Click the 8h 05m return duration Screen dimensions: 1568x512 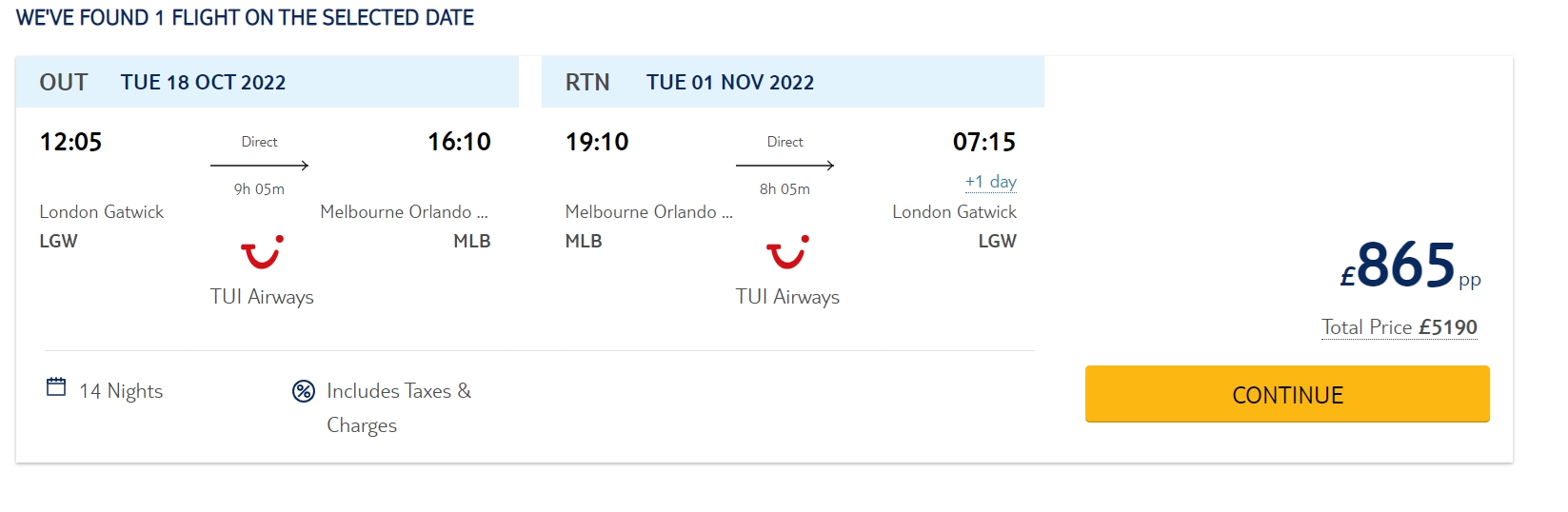pyautogui.click(x=784, y=189)
